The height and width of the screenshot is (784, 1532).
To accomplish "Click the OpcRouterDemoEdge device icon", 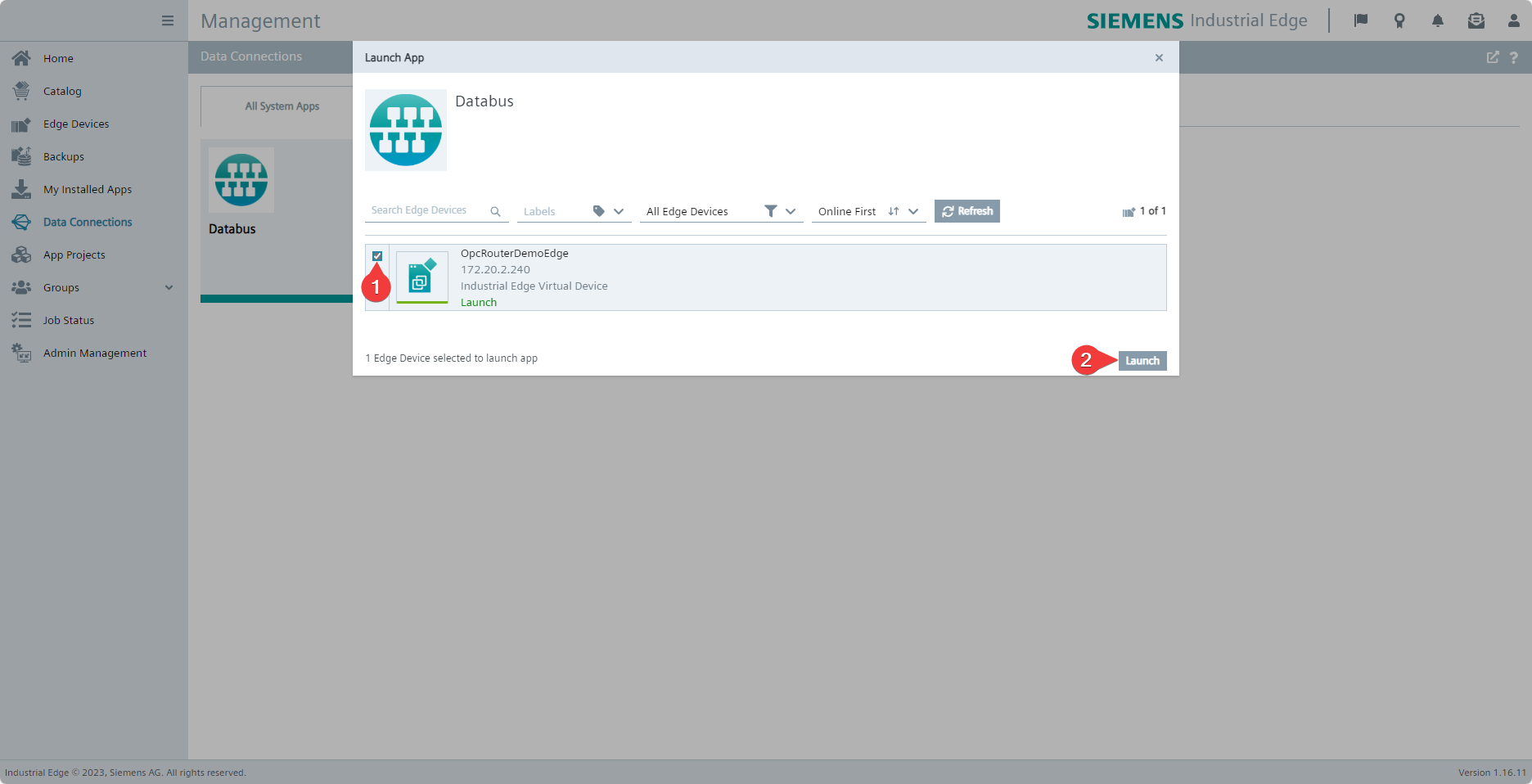I will coord(421,277).
